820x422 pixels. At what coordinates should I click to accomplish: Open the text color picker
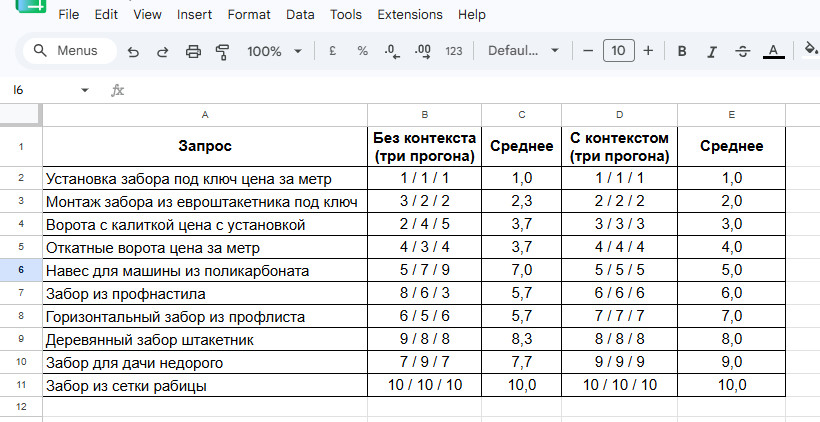click(x=773, y=51)
